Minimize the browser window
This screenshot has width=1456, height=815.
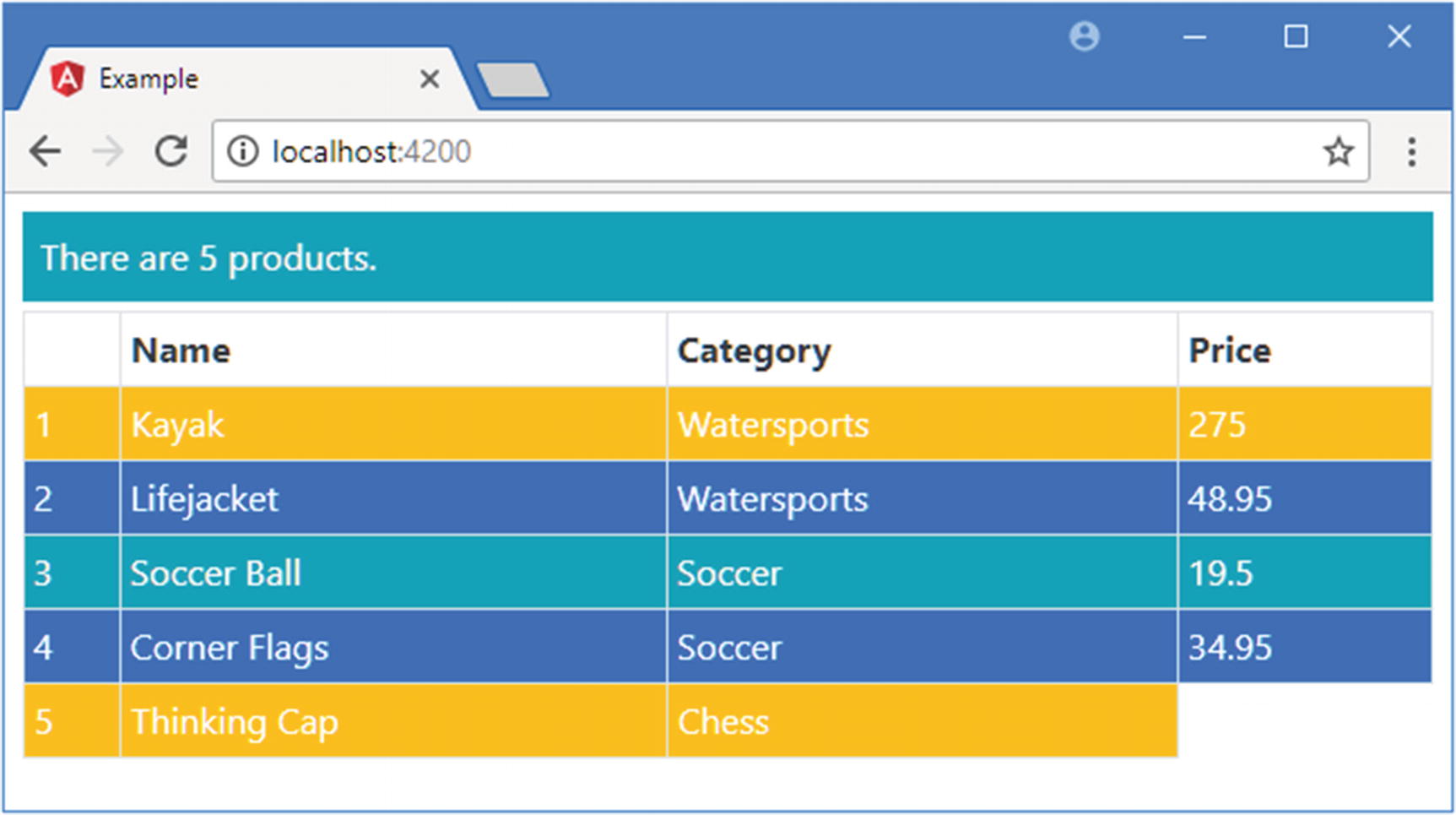tap(1194, 37)
